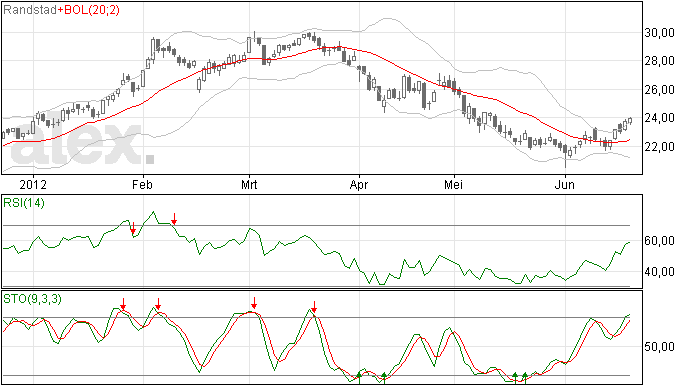
Task: Click the Mei month label
Action: (453, 184)
